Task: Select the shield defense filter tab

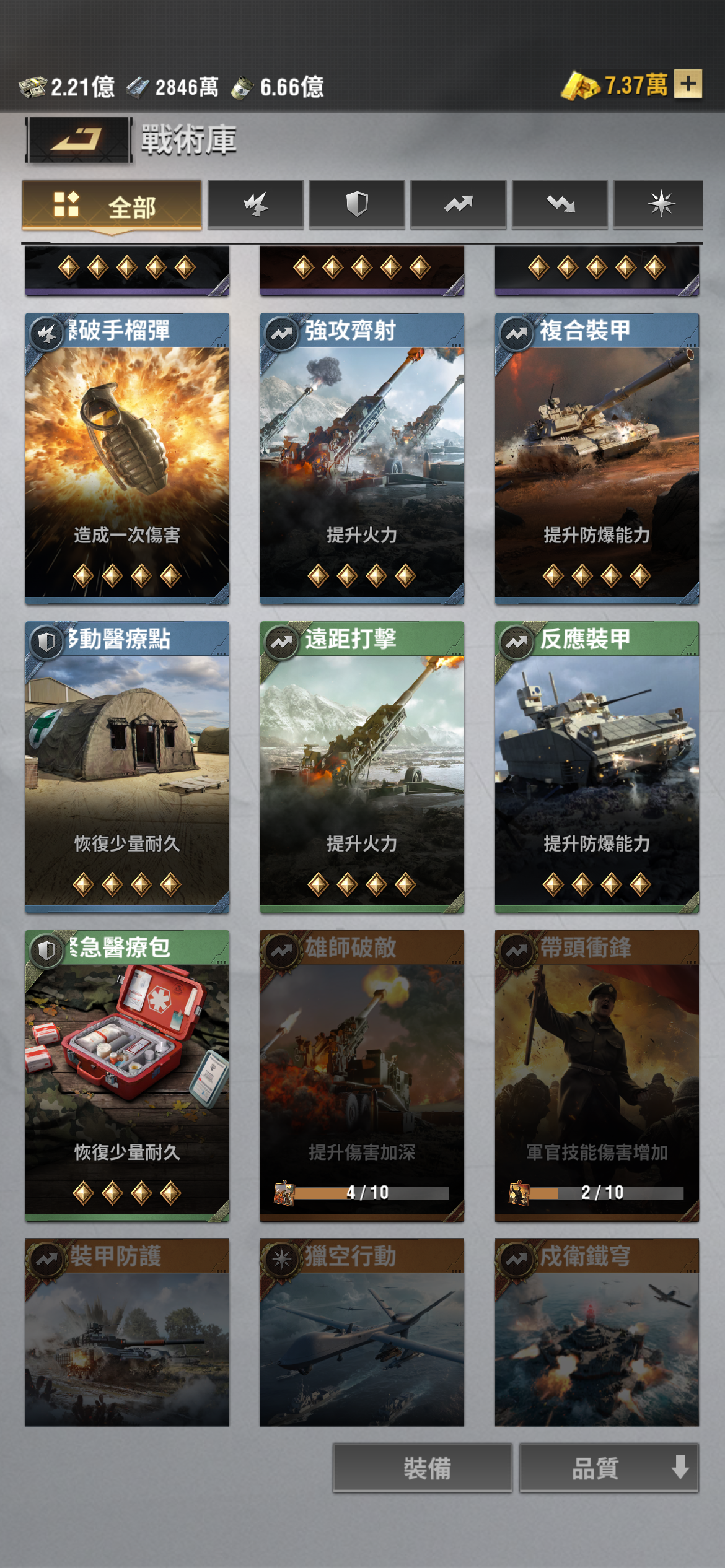Action: [x=357, y=204]
